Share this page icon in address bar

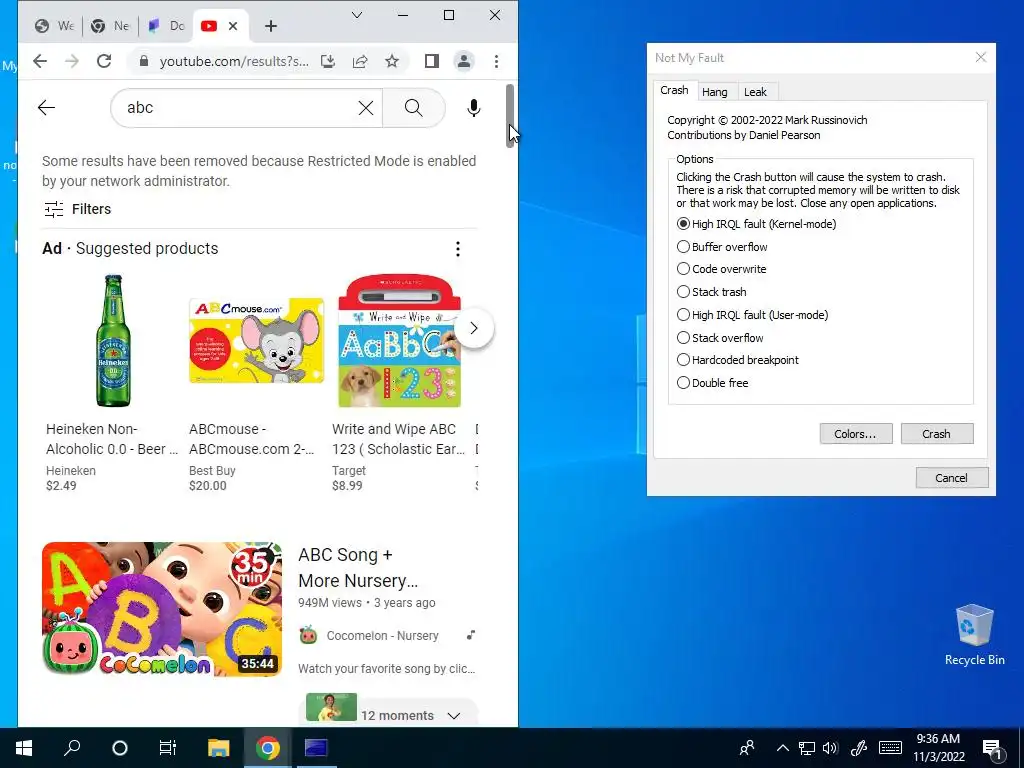pyautogui.click(x=360, y=61)
